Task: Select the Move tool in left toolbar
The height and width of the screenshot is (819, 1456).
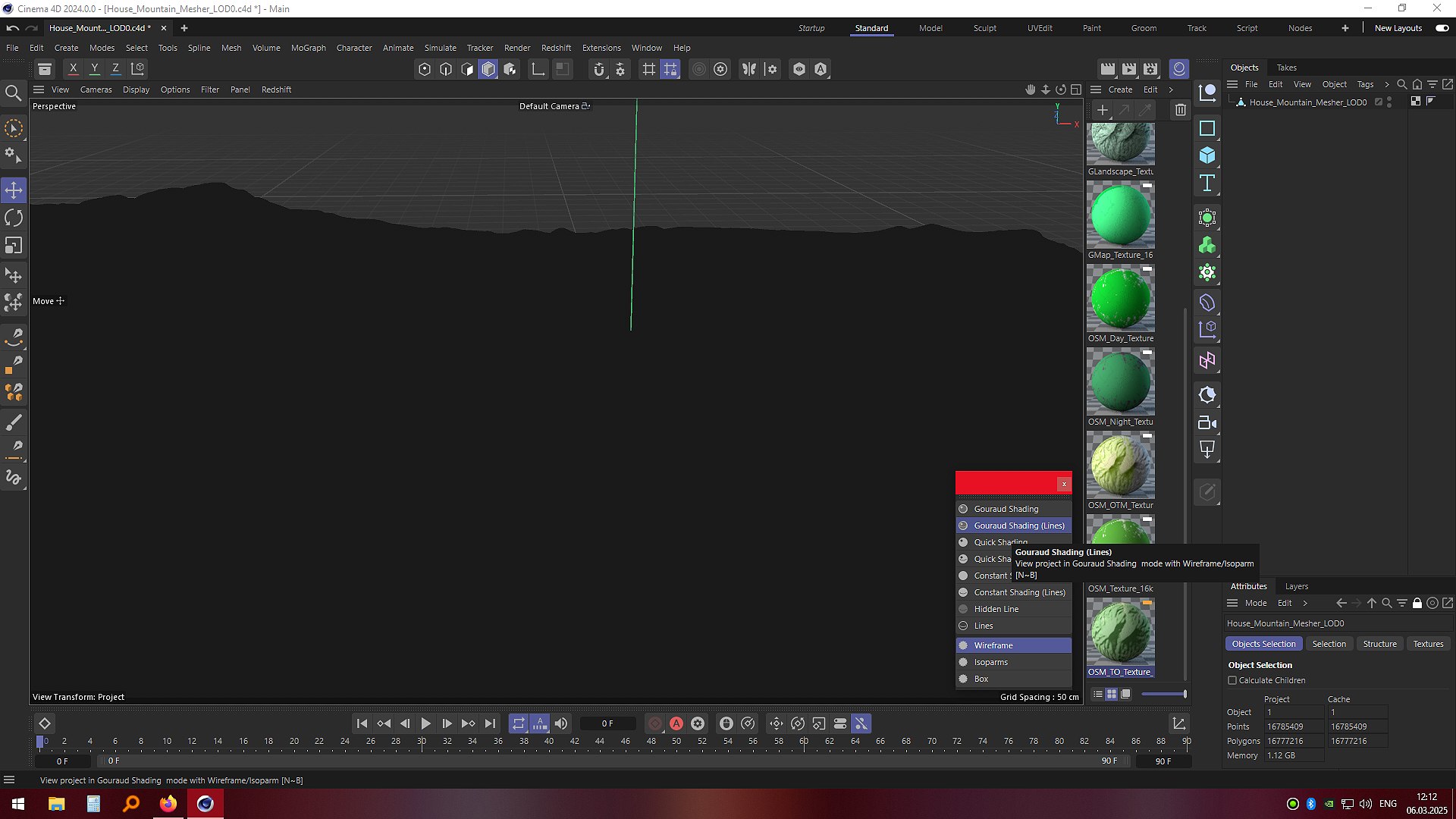Action: 14,190
